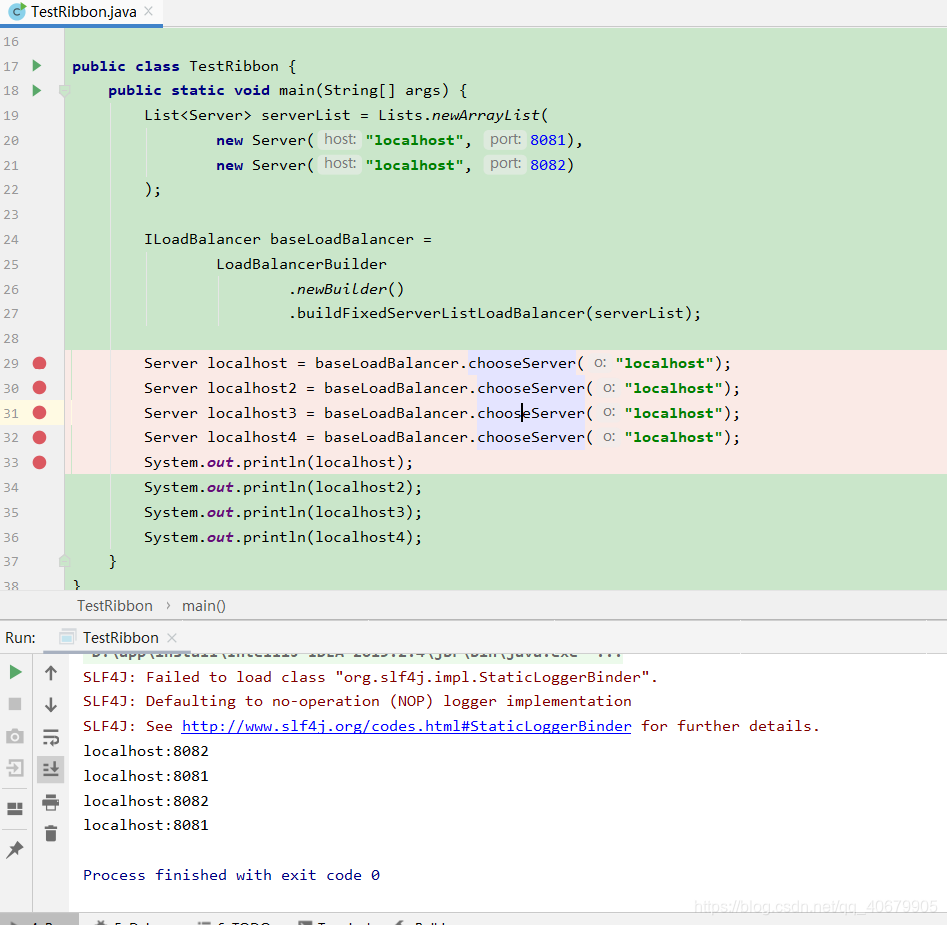Click line number 24 in the gutter

click(x=11, y=240)
